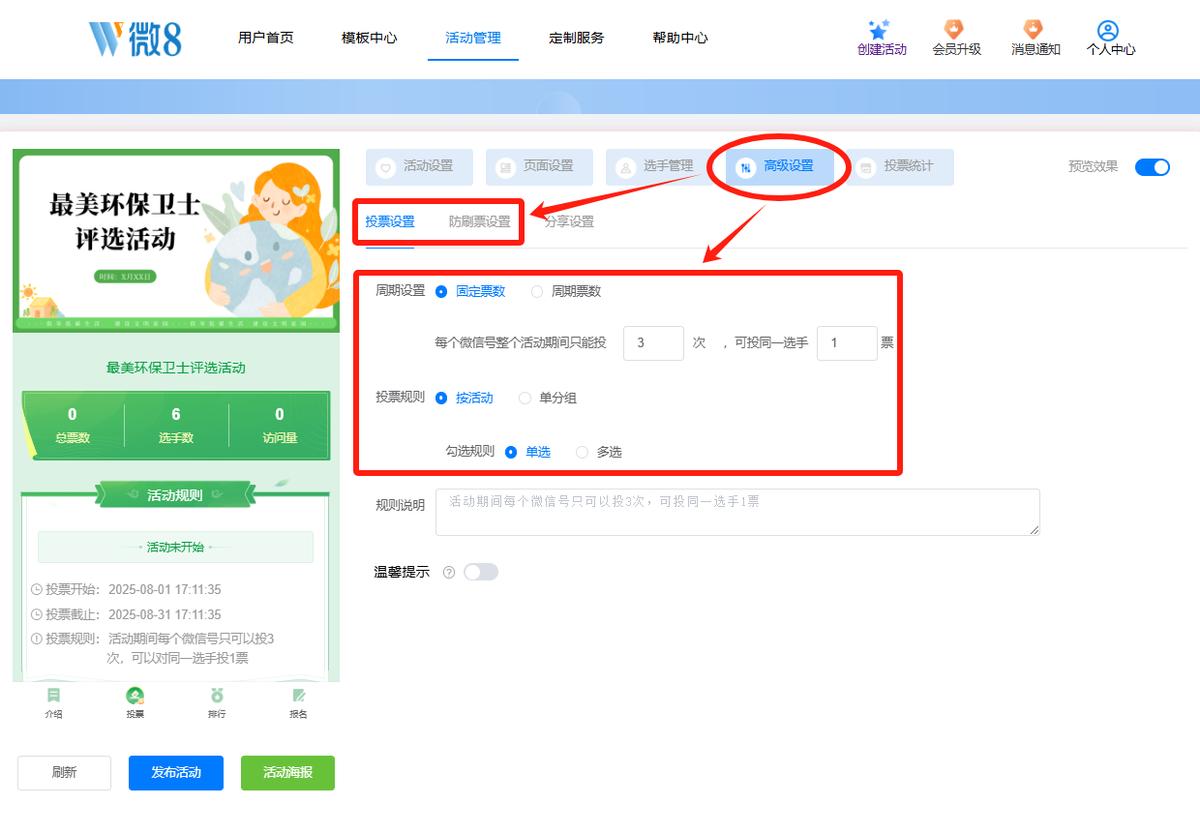Click the help icon next to 温馨提示
Image resolution: width=1200 pixels, height=829 pixels.
tap(449, 573)
